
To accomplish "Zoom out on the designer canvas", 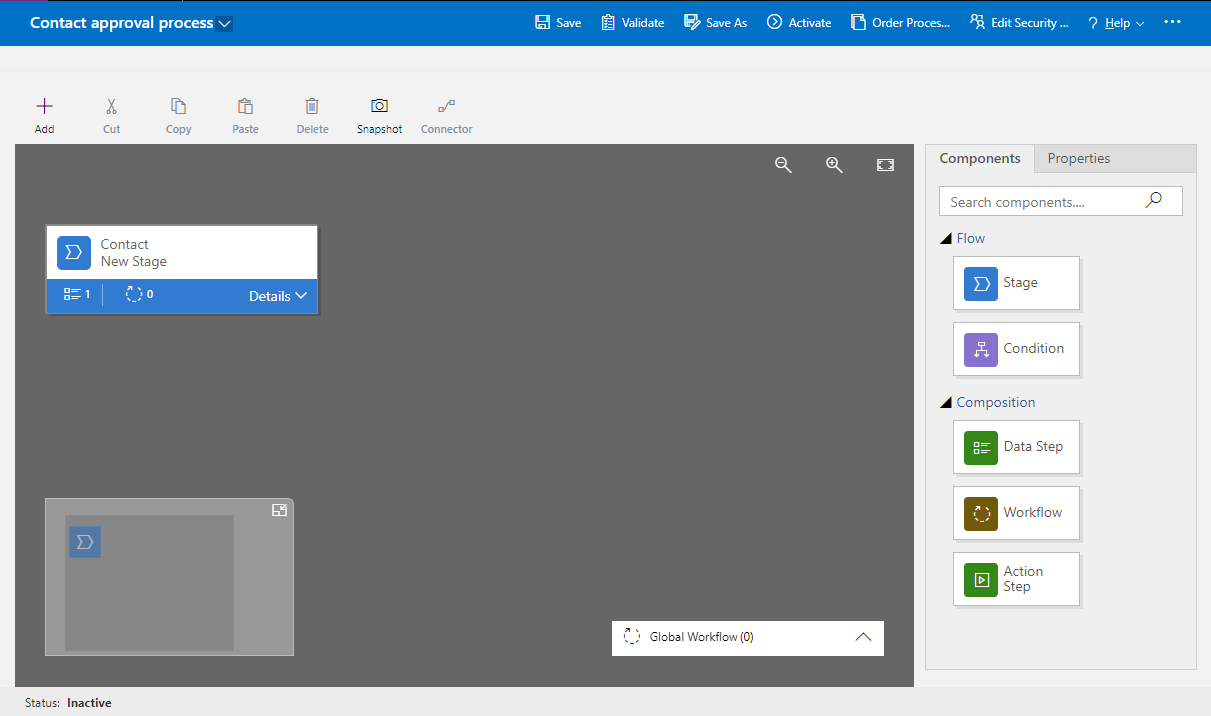I will point(784,165).
